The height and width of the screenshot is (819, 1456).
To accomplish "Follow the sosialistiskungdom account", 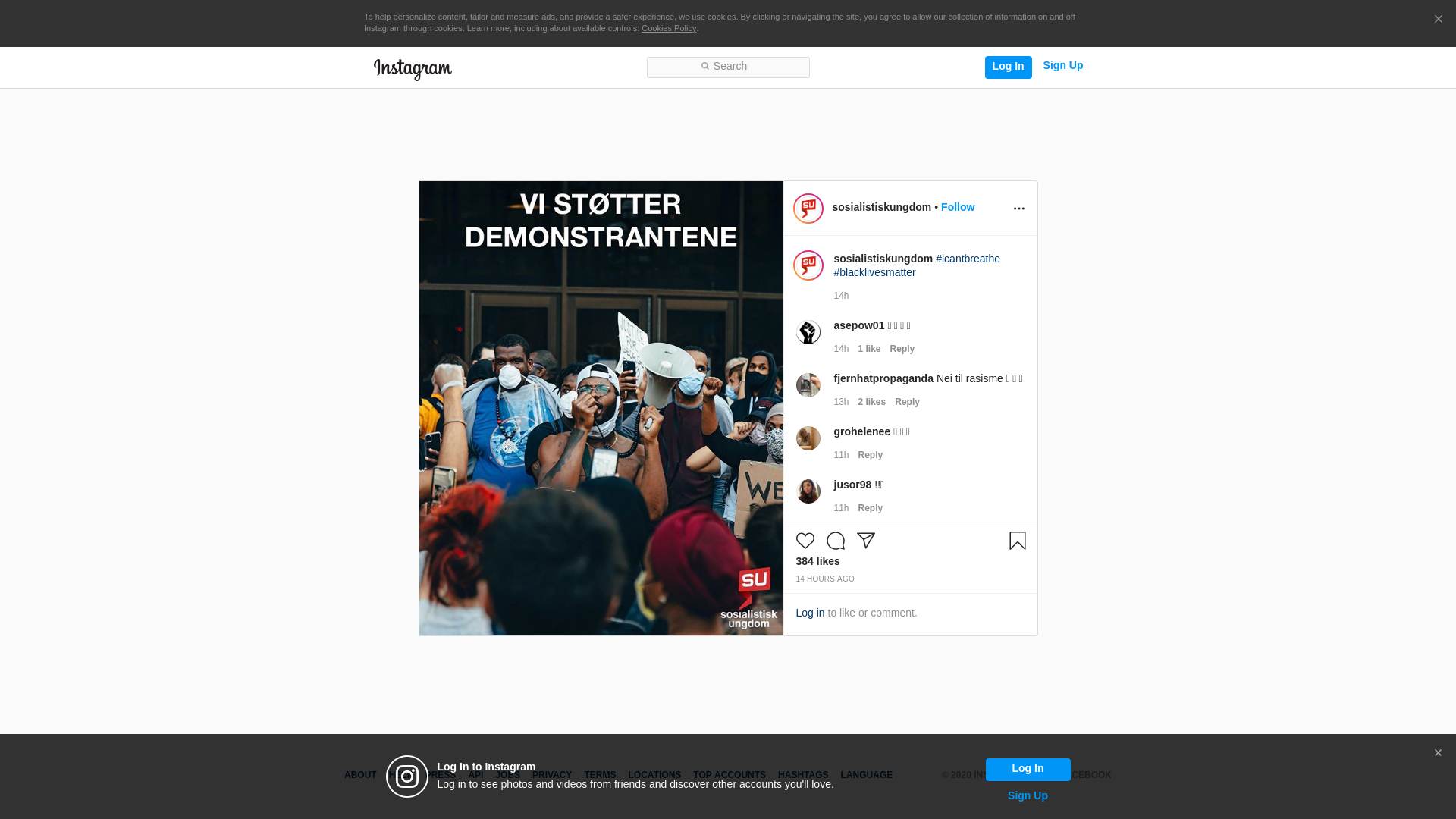I will click(957, 207).
